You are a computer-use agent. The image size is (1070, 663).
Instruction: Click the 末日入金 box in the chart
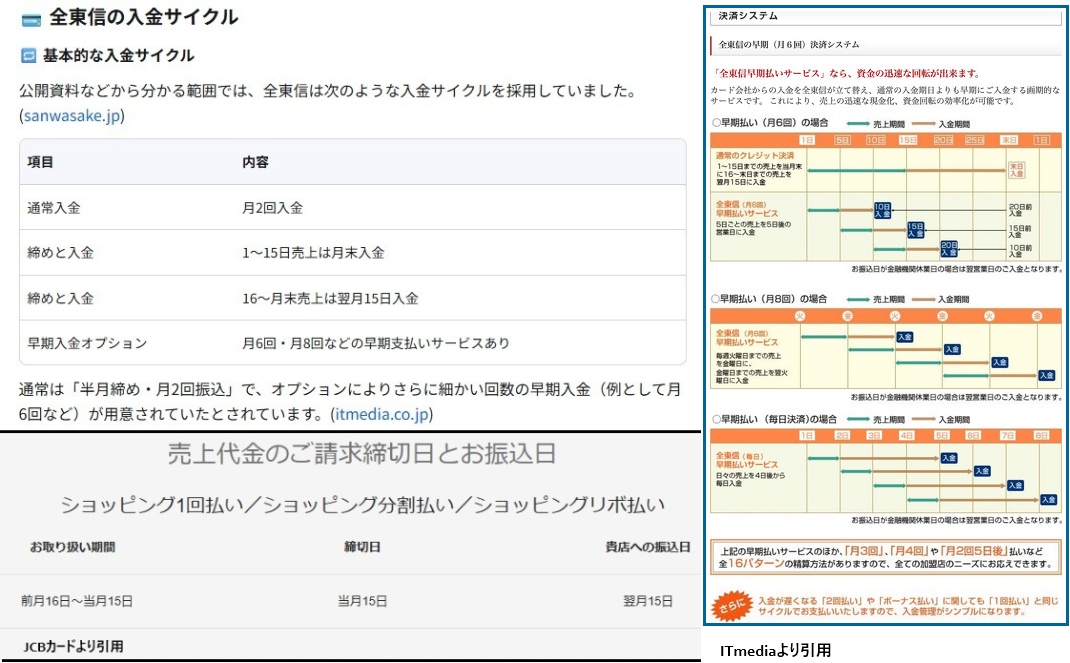pos(1016,170)
